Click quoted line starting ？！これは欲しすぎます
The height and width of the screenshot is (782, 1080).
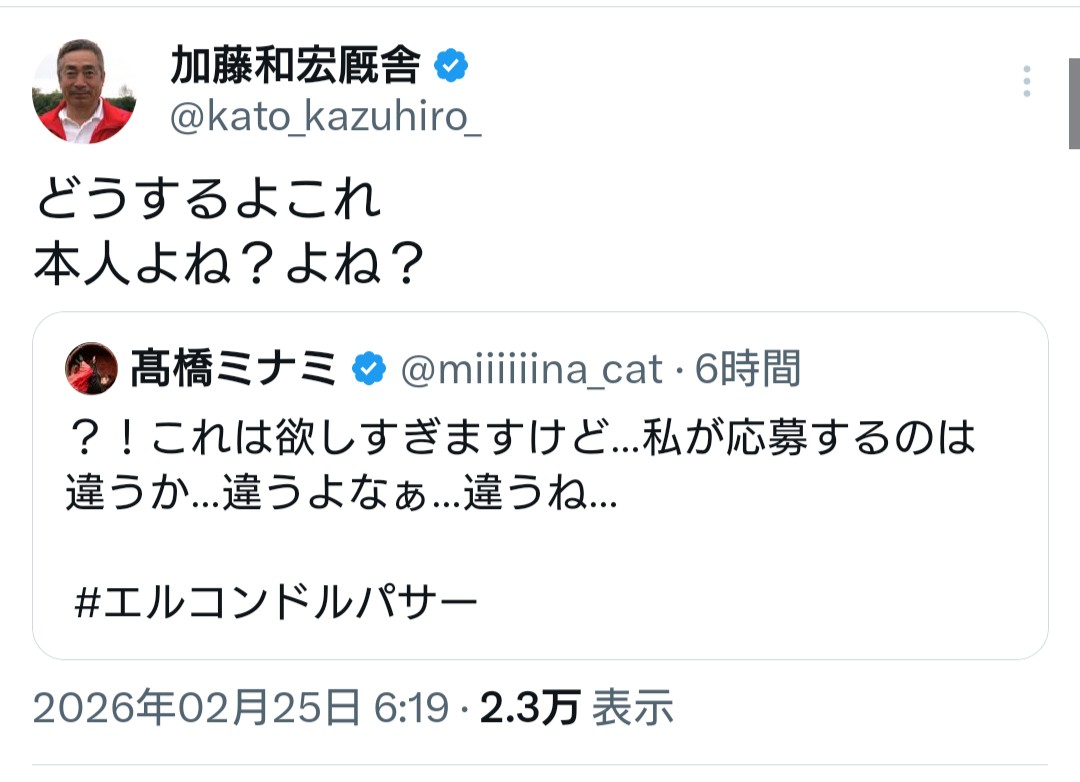pyautogui.click(x=520, y=437)
